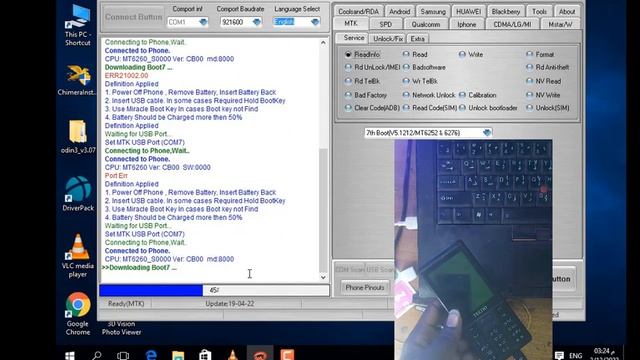Screen dimensions: 640x360
Task: Switch to the MTK tab
Action: pos(351,24)
